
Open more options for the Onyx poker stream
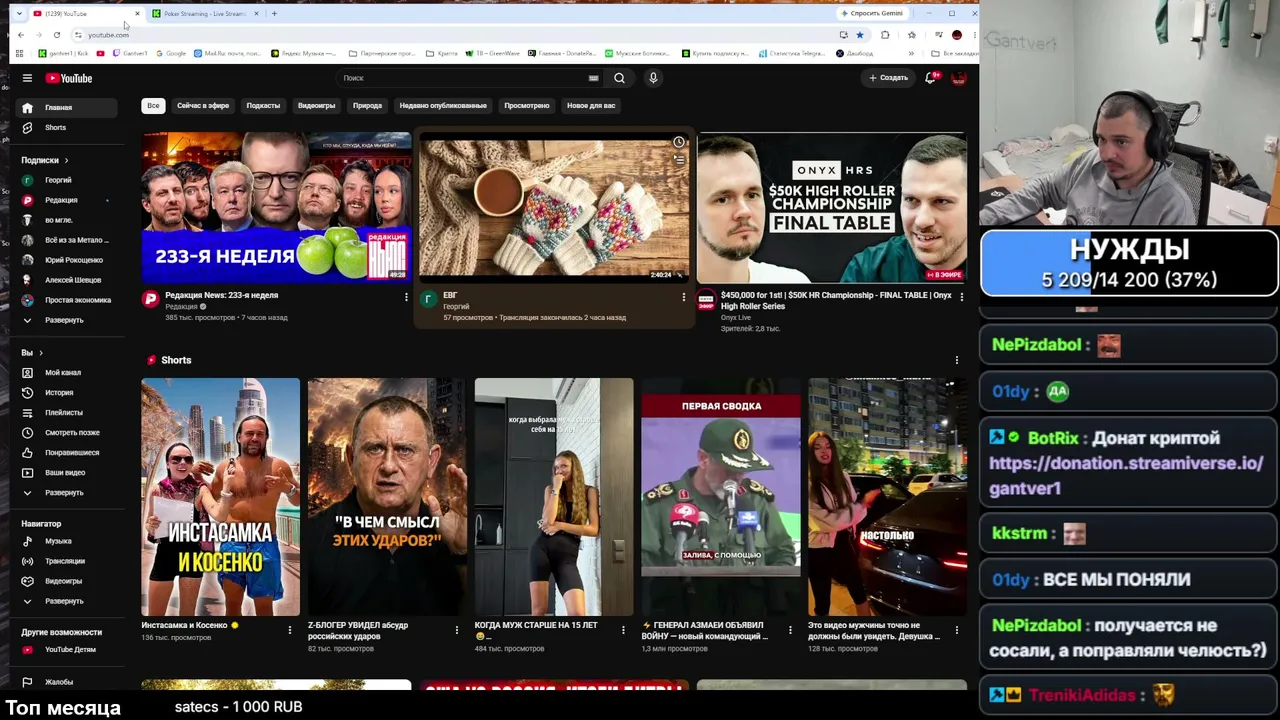point(962,297)
